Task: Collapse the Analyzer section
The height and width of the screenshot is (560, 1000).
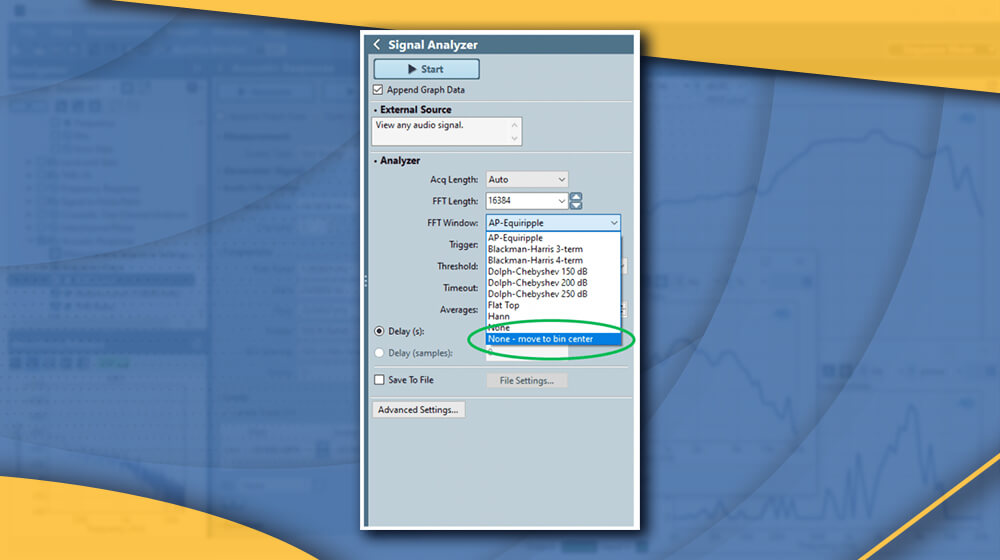Action: (x=375, y=161)
